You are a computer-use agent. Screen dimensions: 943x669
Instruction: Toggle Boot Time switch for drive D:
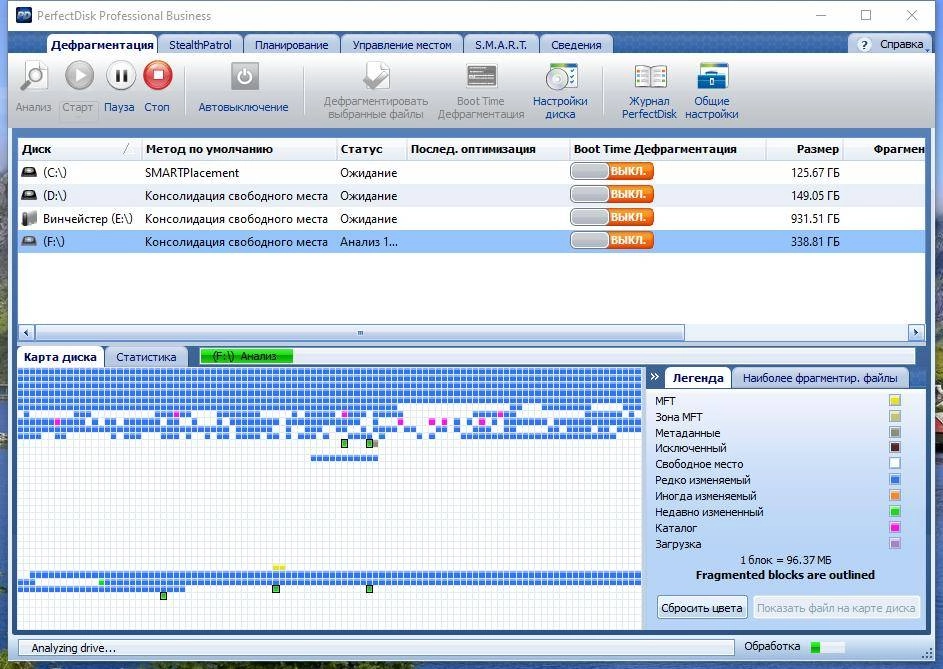click(612, 194)
